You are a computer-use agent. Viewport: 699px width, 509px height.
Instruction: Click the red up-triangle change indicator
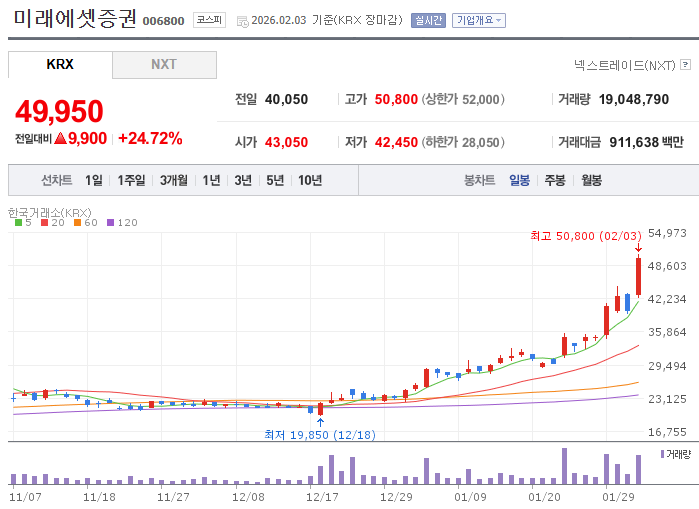[61, 139]
